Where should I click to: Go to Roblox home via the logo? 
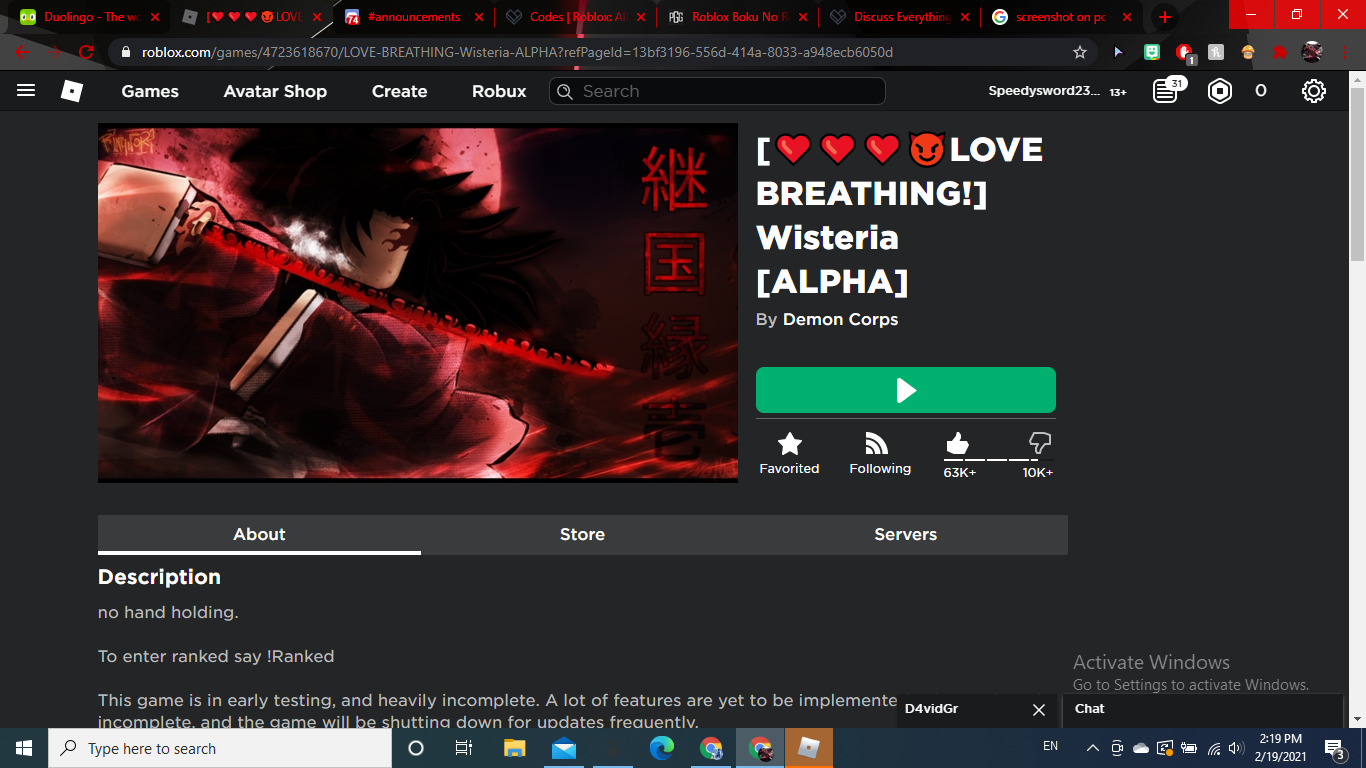point(72,91)
